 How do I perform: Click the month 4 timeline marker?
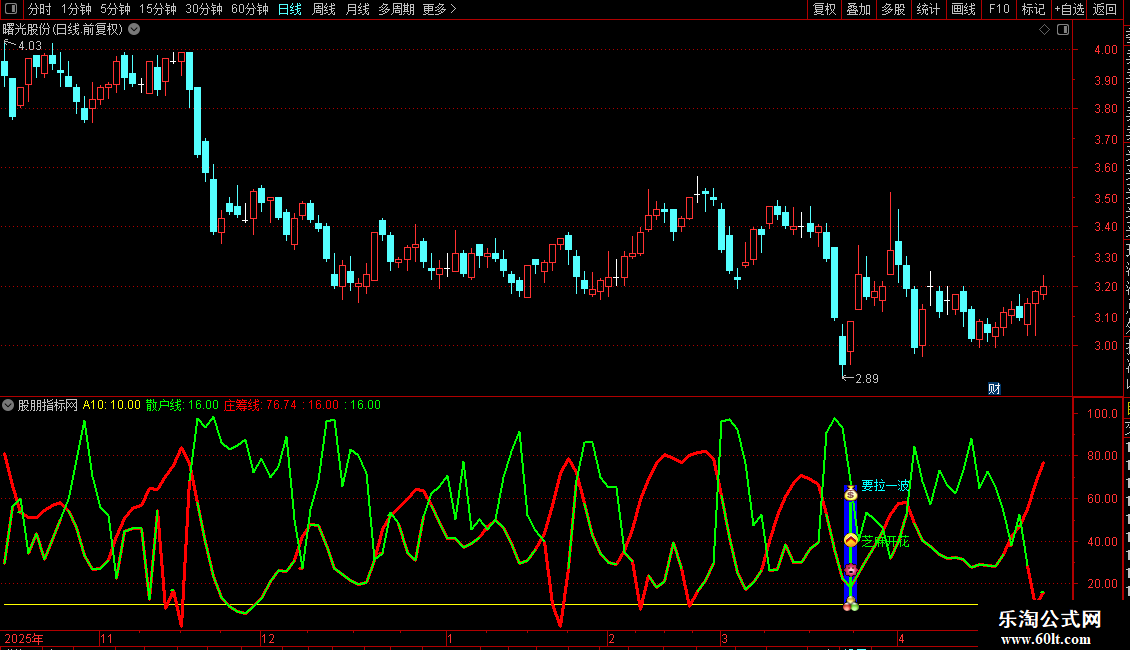click(x=901, y=638)
